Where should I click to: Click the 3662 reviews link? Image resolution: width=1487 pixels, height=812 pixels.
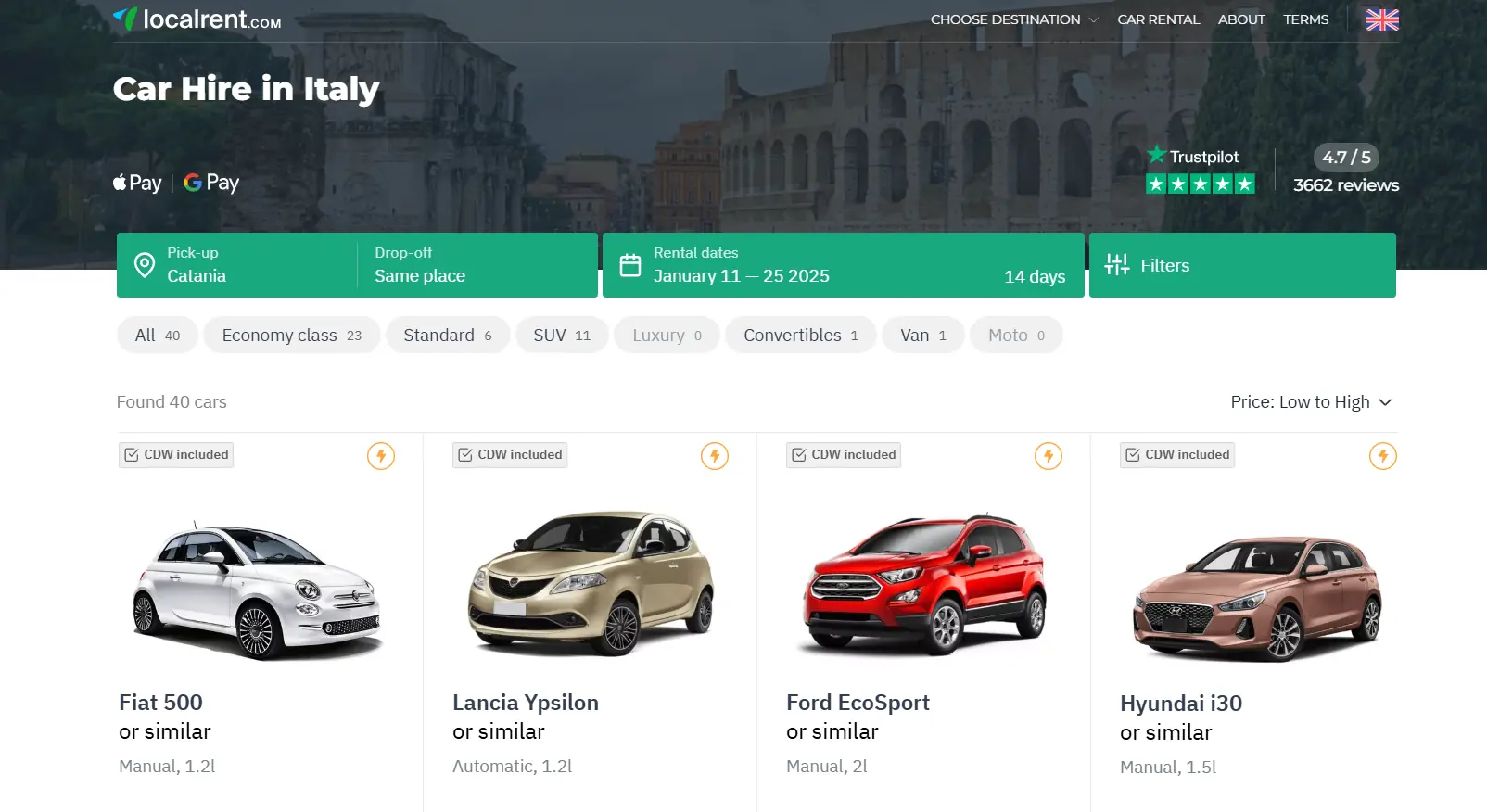coord(1346,184)
